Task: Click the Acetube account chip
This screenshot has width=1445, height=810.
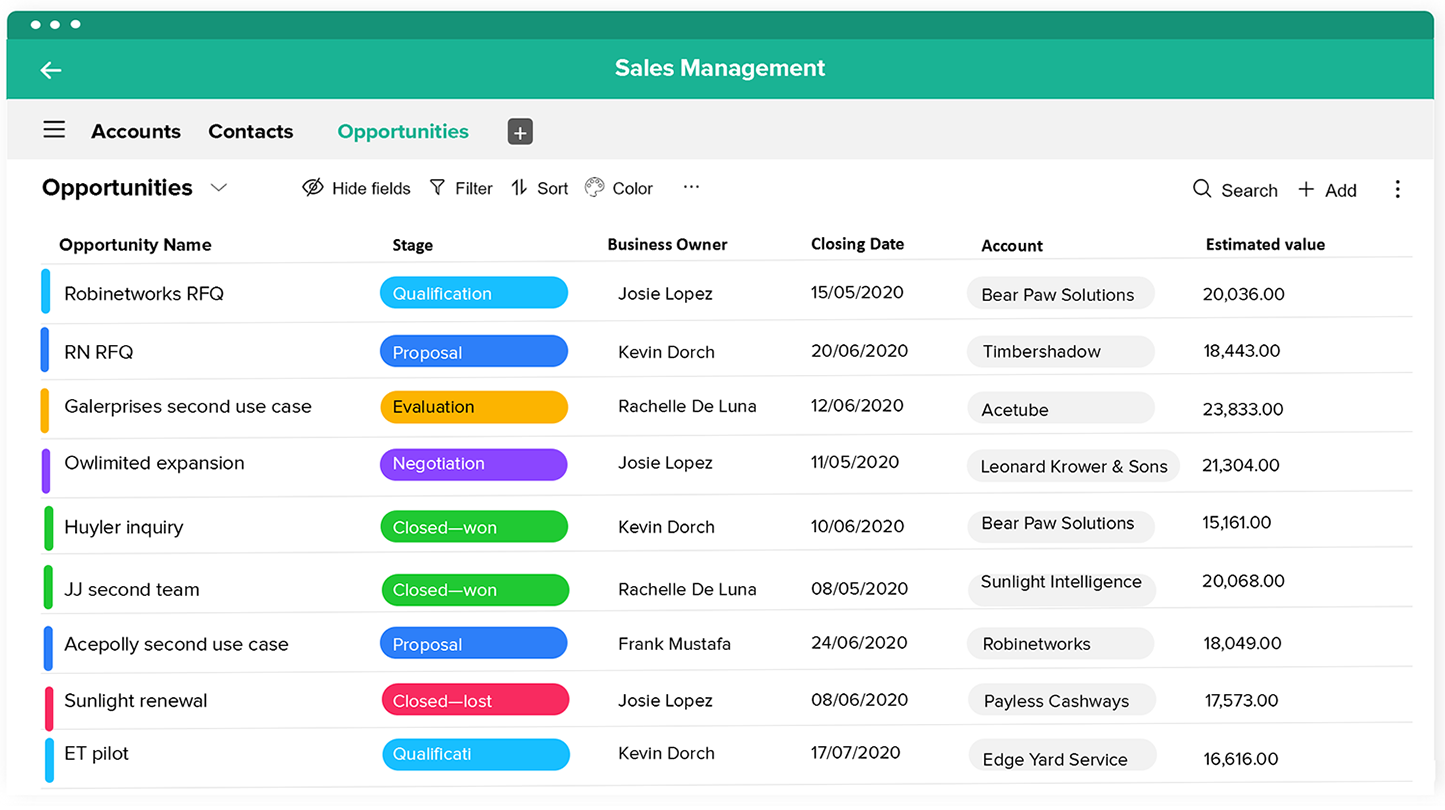Action: (1060, 408)
